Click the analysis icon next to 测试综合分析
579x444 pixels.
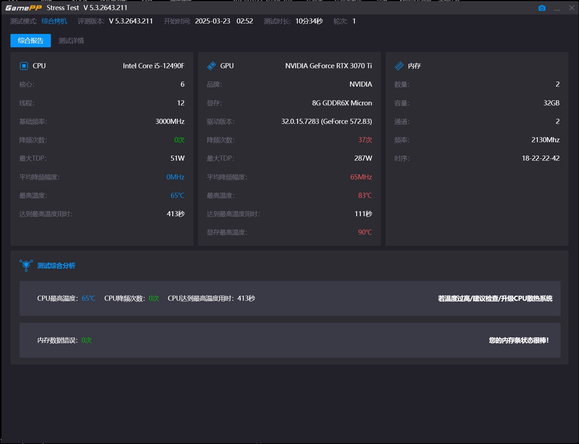coord(26,265)
